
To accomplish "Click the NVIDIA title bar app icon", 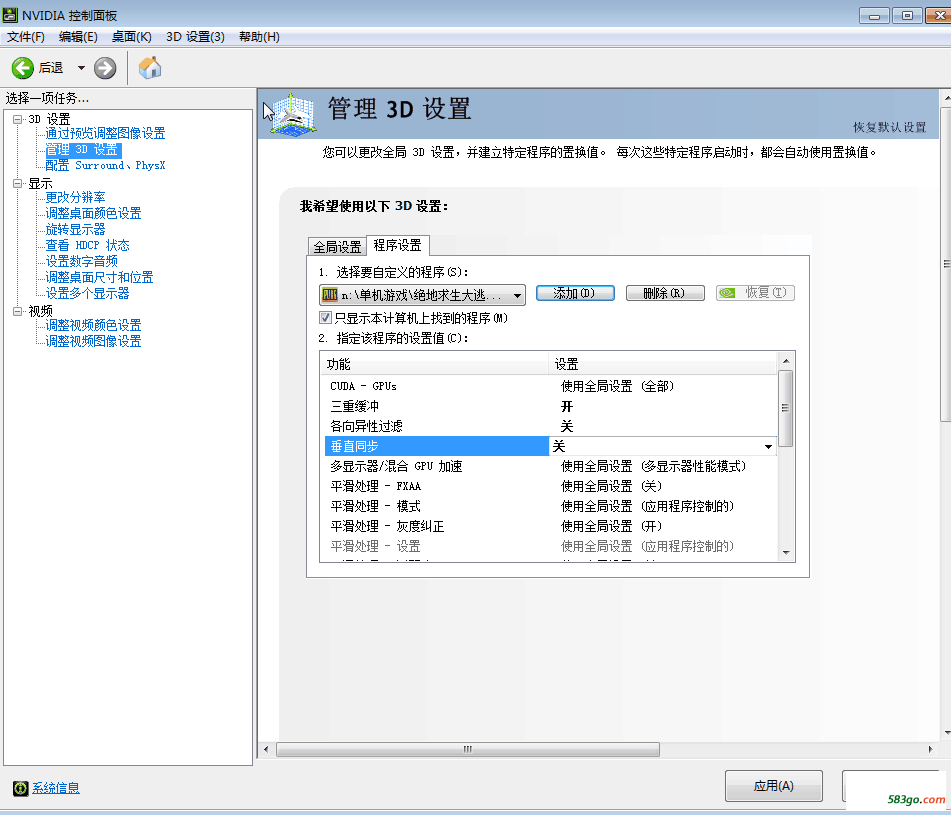I will (10, 15).
